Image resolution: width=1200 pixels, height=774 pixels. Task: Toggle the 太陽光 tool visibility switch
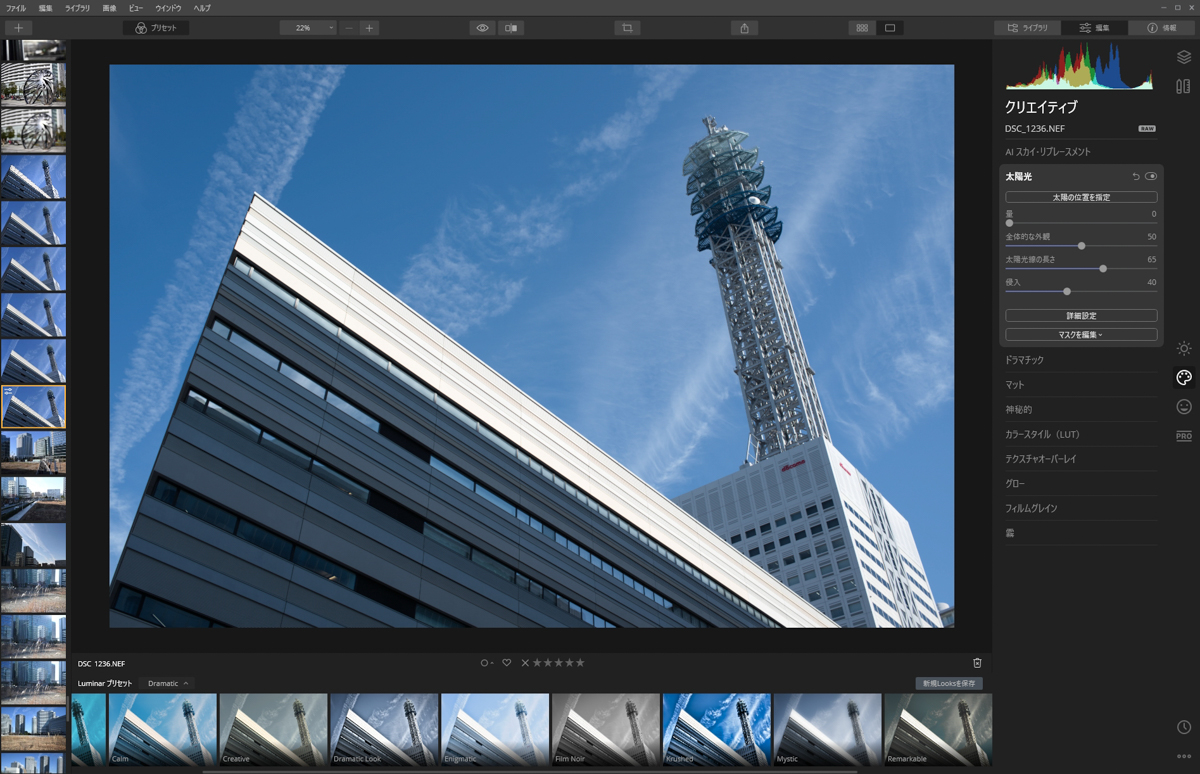1151,177
